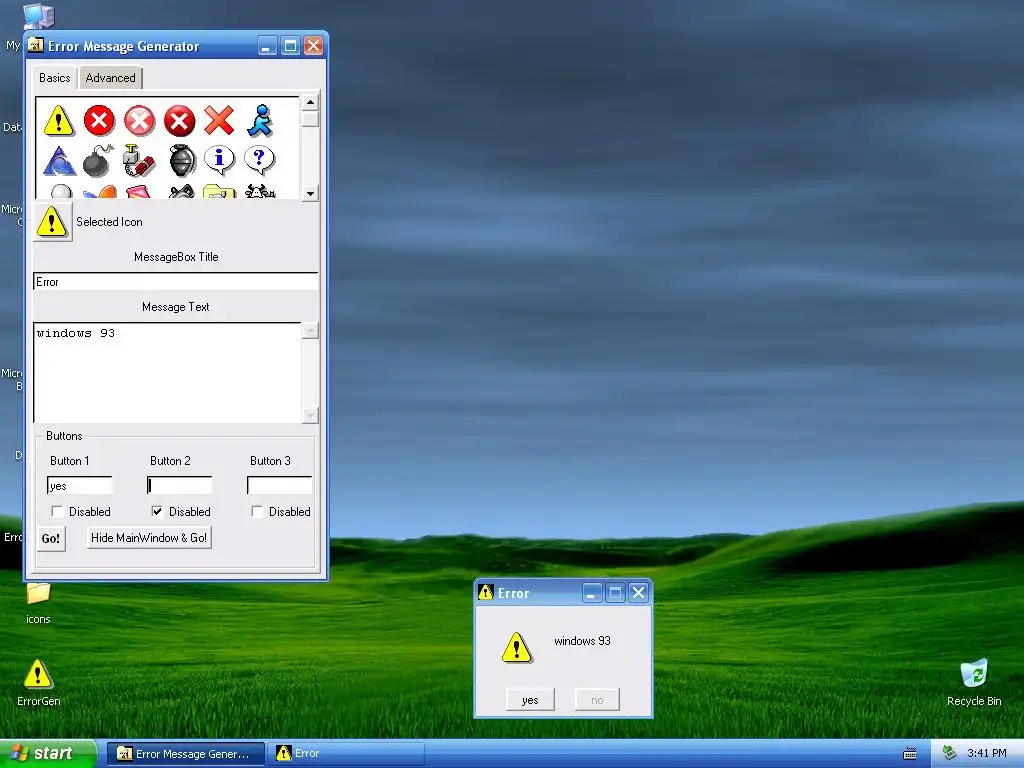
Task: Click the icon list scrollbar thumb
Action: coord(310,120)
